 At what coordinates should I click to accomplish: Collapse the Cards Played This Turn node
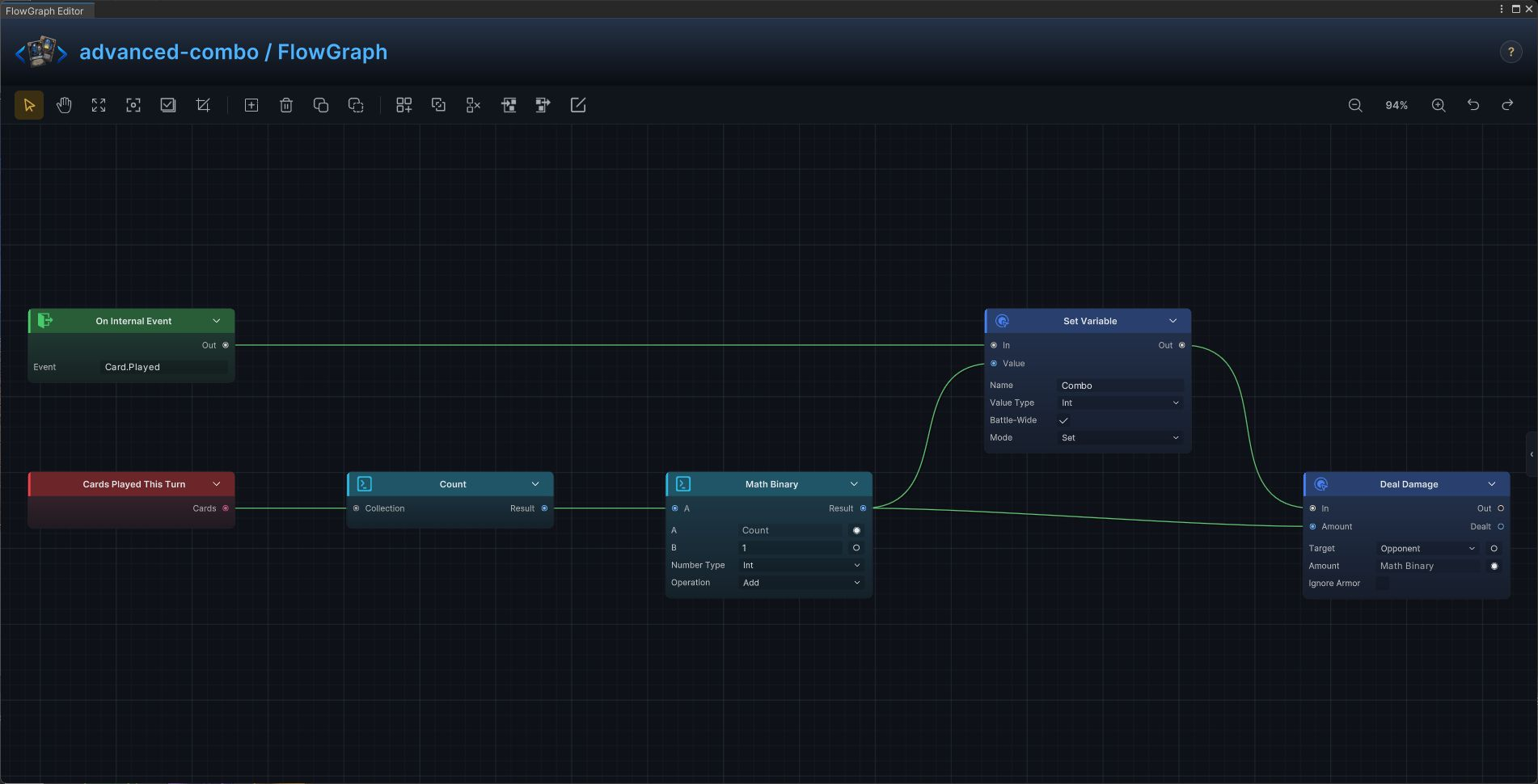coord(216,484)
